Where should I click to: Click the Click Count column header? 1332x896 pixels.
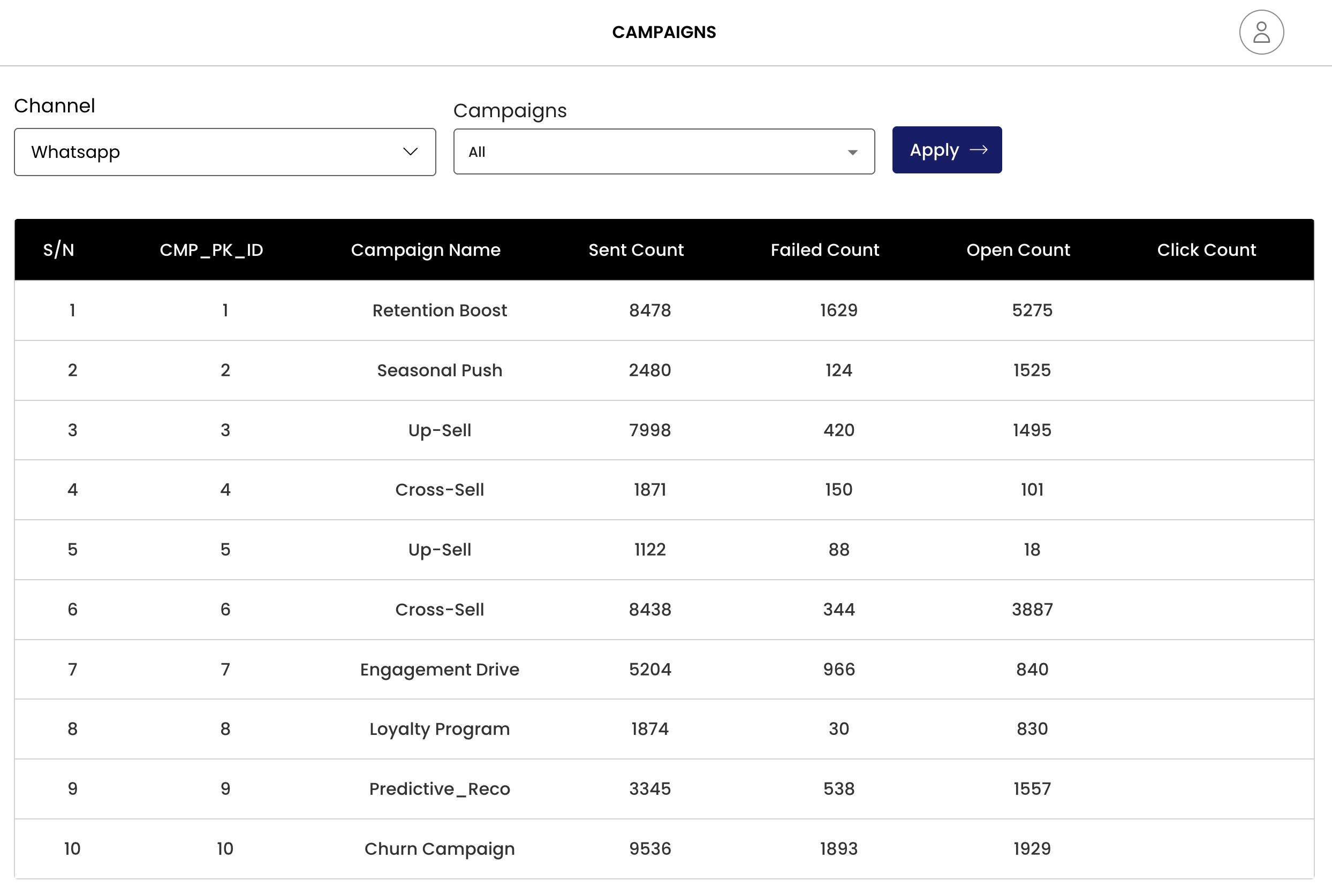pyautogui.click(x=1206, y=250)
